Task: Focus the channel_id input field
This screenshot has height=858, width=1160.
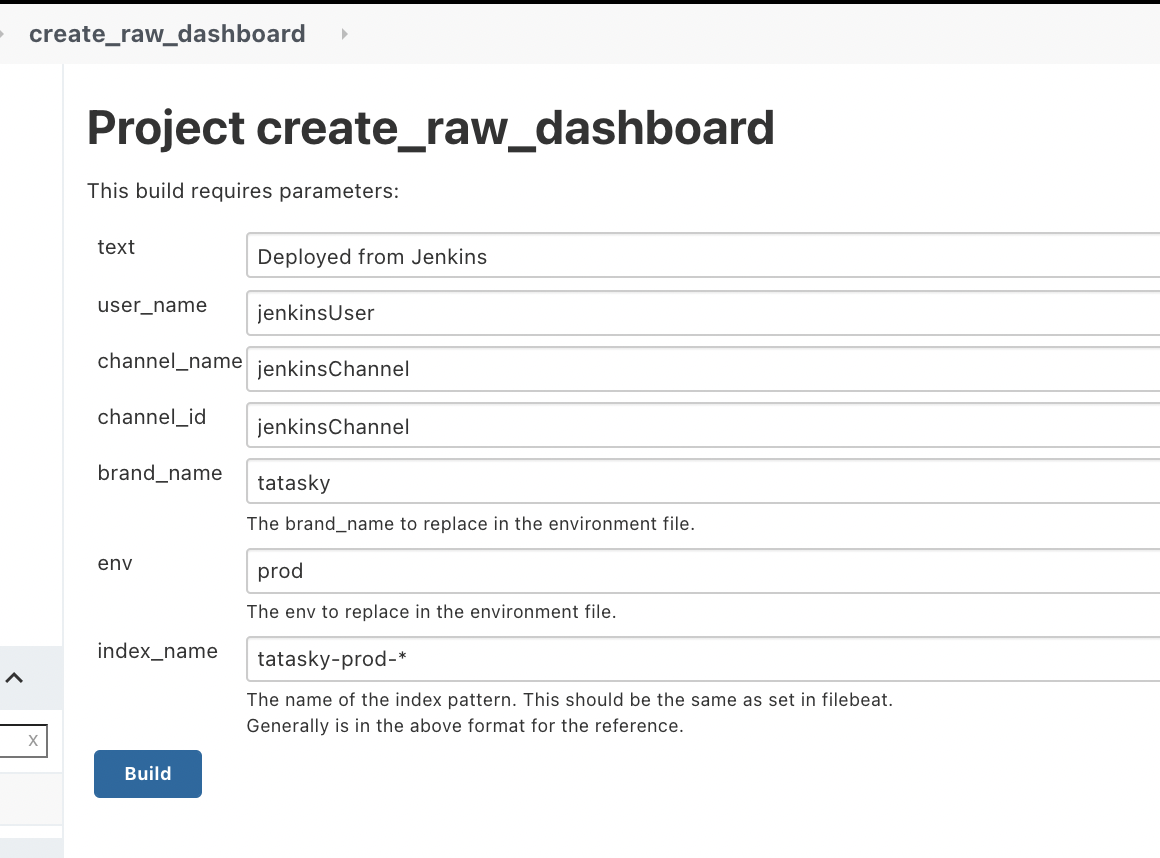Action: 700,427
